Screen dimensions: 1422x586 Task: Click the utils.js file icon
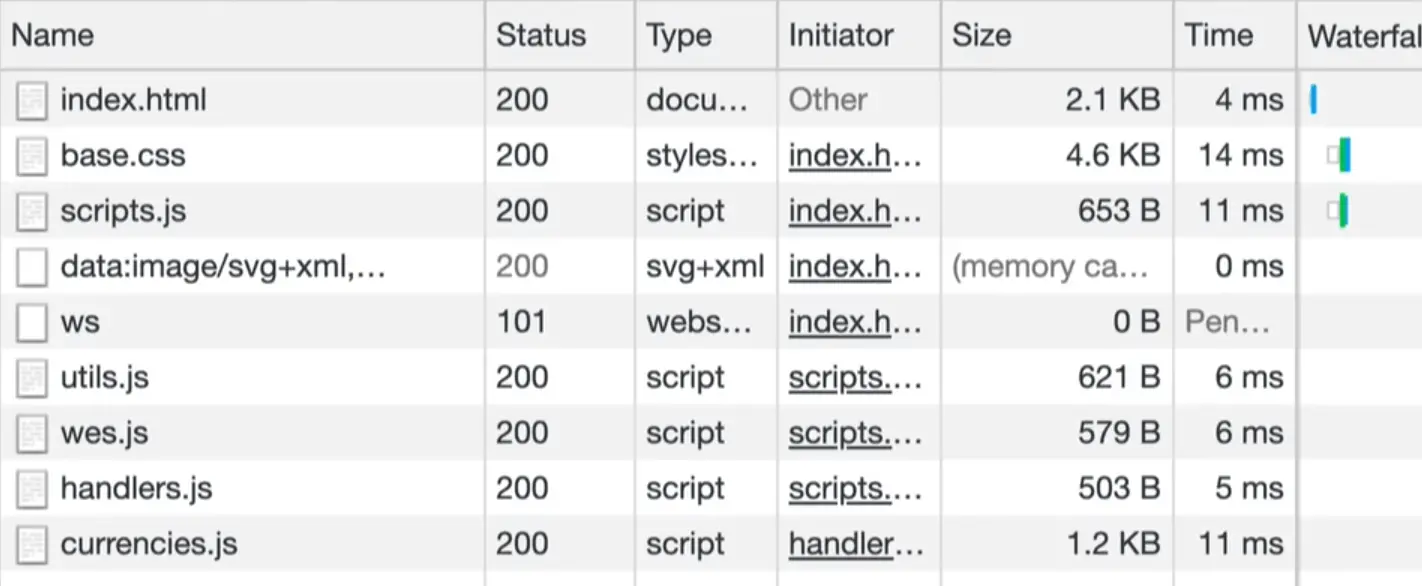point(32,379)
